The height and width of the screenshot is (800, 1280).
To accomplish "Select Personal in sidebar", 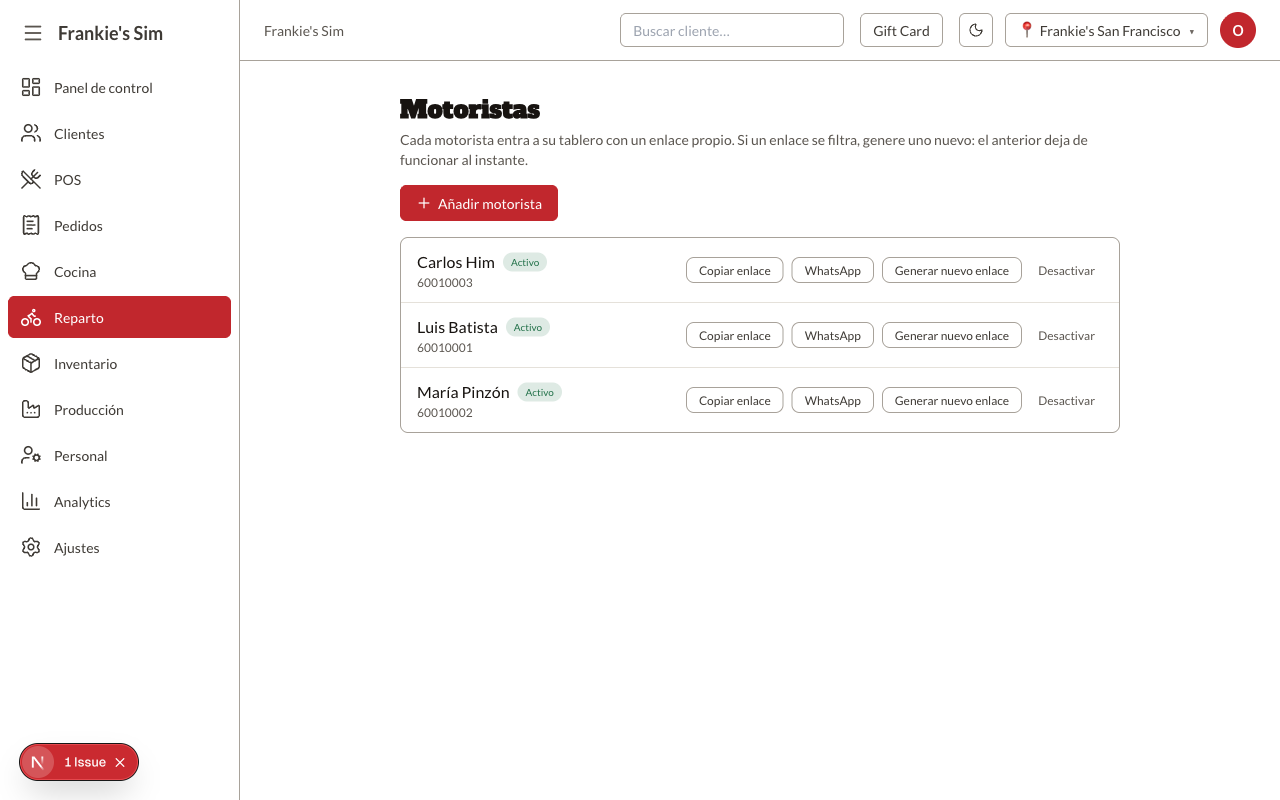I will [x=119, y=455].
